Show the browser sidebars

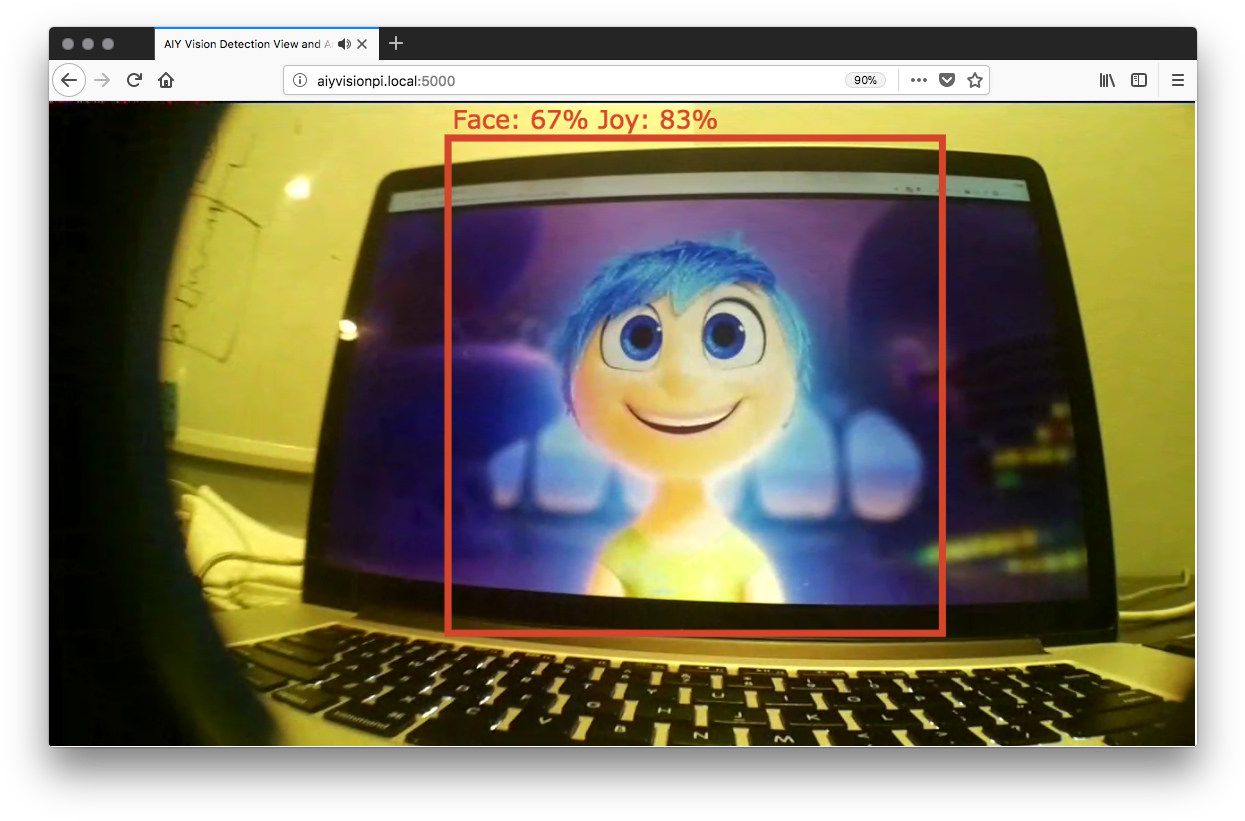coord(1139,80)
